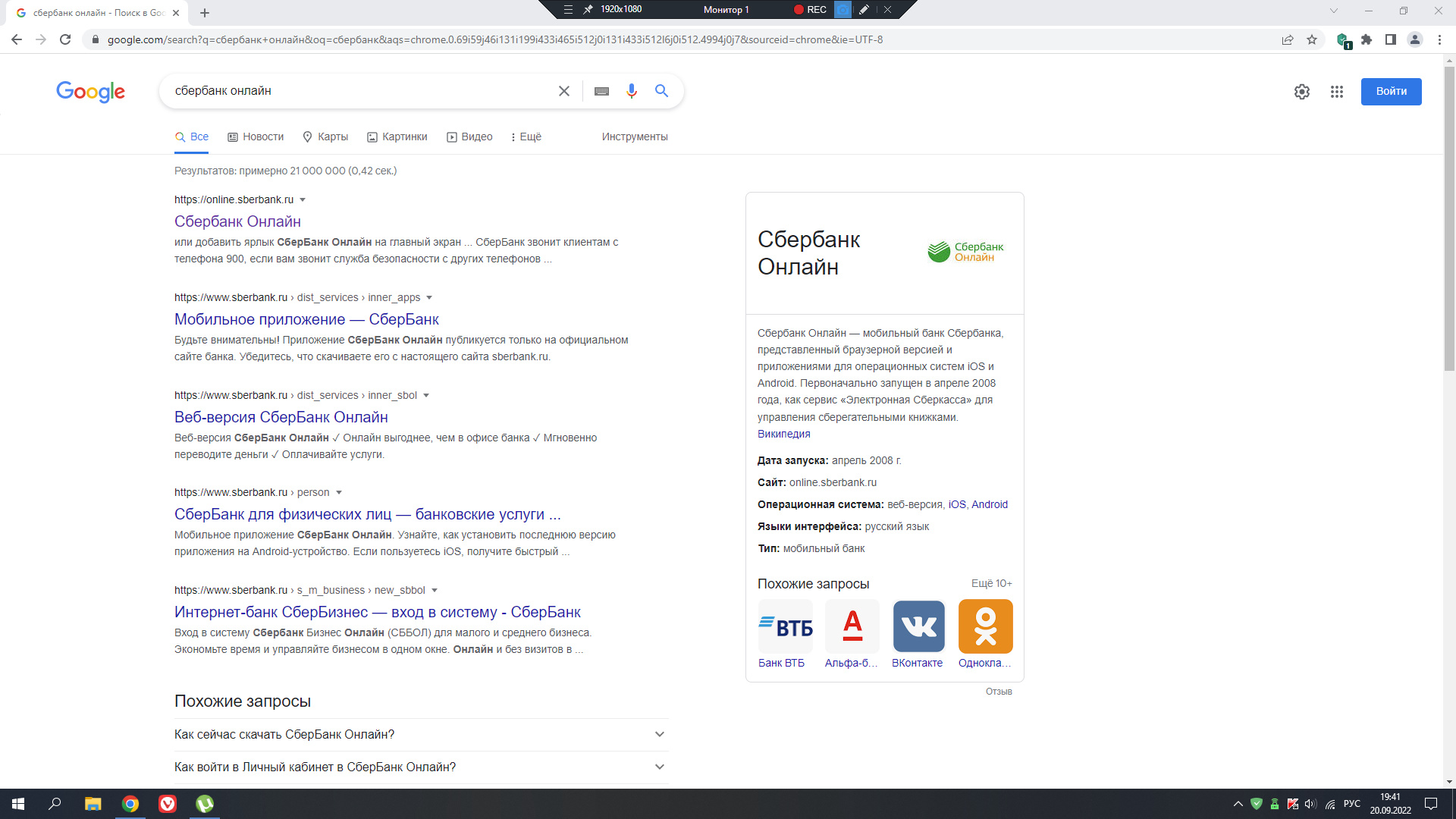The width and height of the screenshot is (1456, 819).
Task: Stop the screen recording REC button
Action: (810, 10)
